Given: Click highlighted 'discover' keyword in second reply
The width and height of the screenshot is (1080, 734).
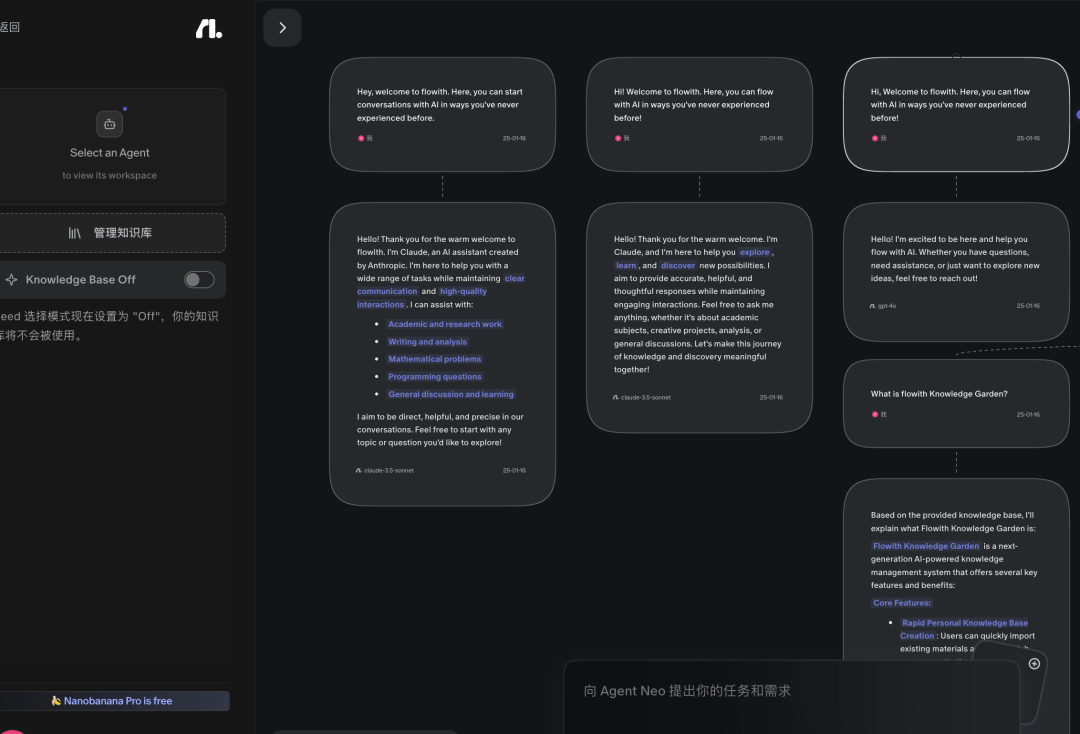Looking at the screenshot, I should (678, 265).
